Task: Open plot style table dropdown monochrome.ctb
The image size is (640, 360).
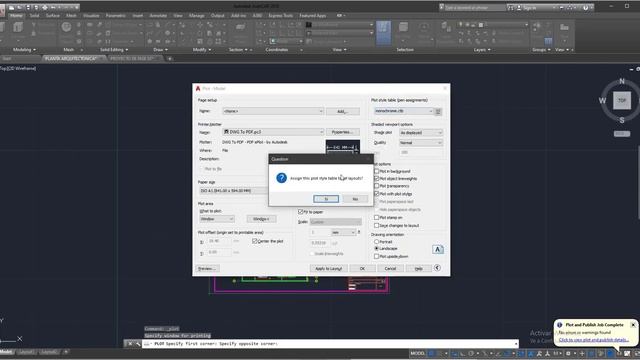Action: point(404,111)
